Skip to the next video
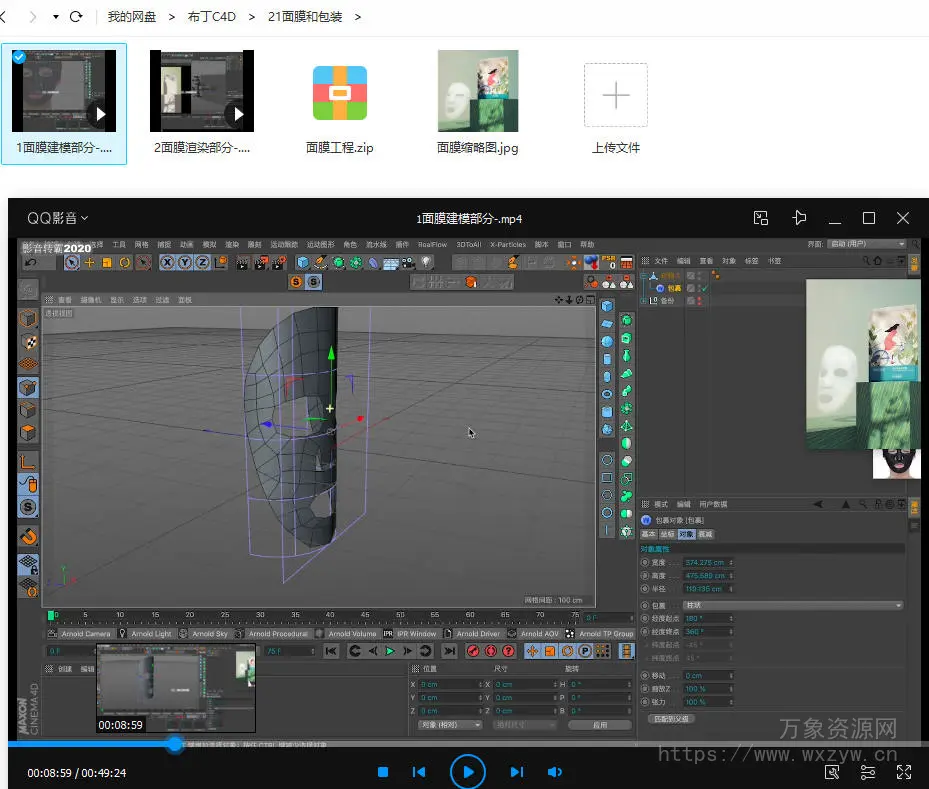Screen dimensions: 929x789 [516, 772]
